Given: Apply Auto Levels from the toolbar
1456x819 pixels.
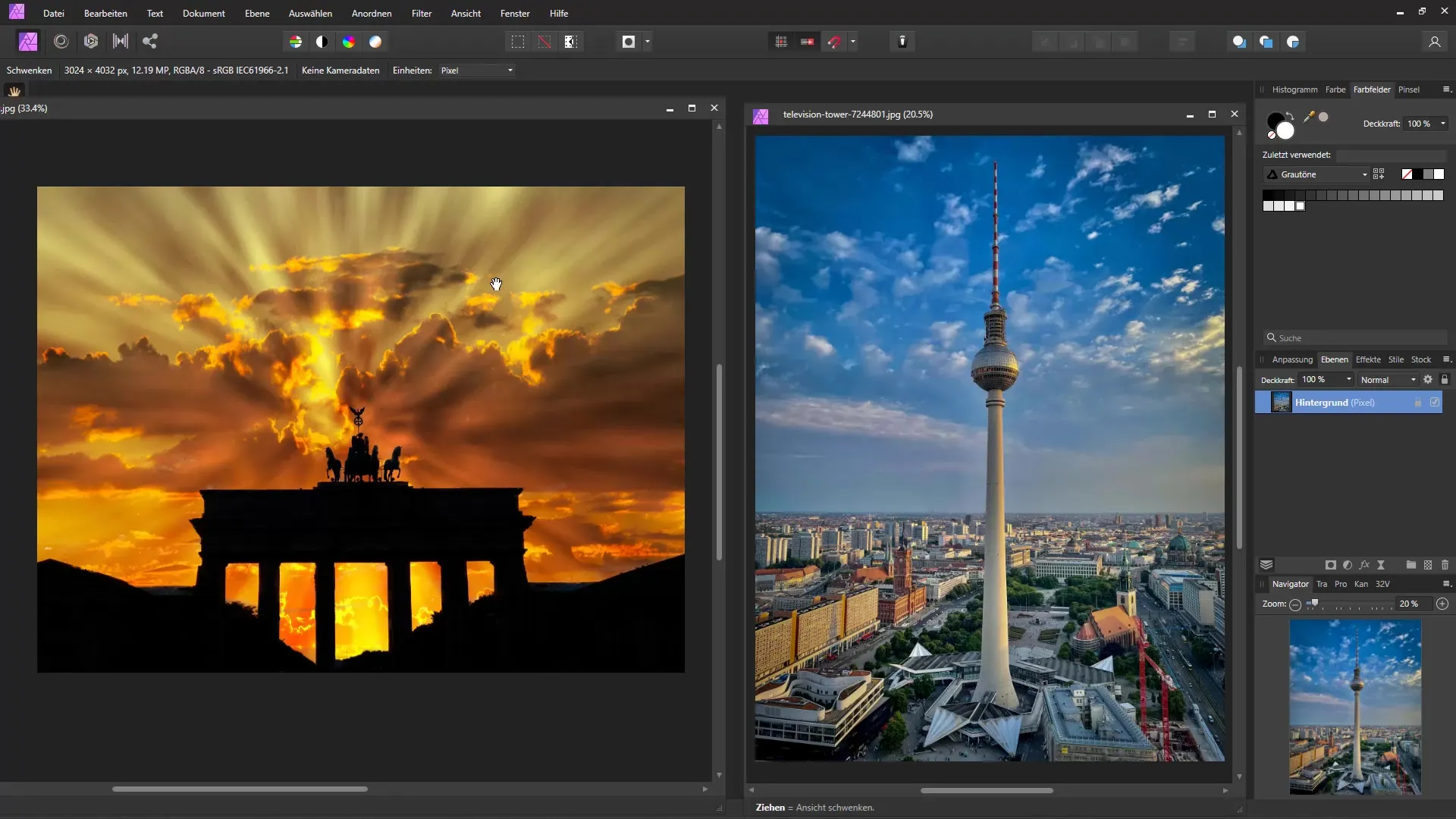Looking at the screenshot, I should tap(296, 42).
